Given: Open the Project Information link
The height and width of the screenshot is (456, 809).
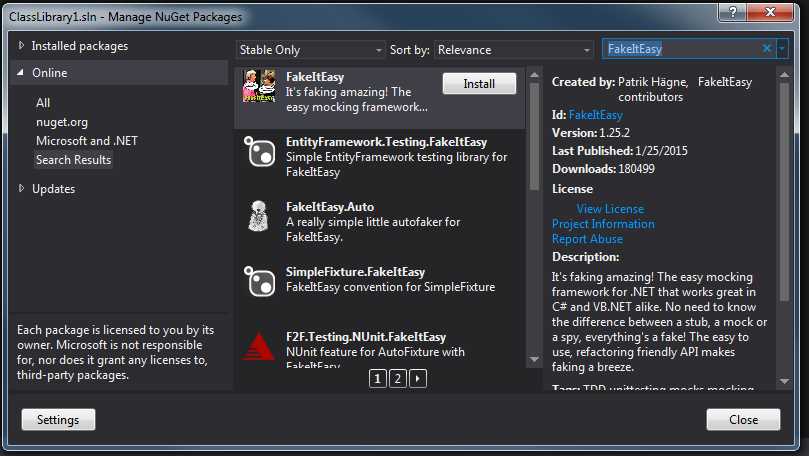Looking at the screenshot, I should [603, 224].
